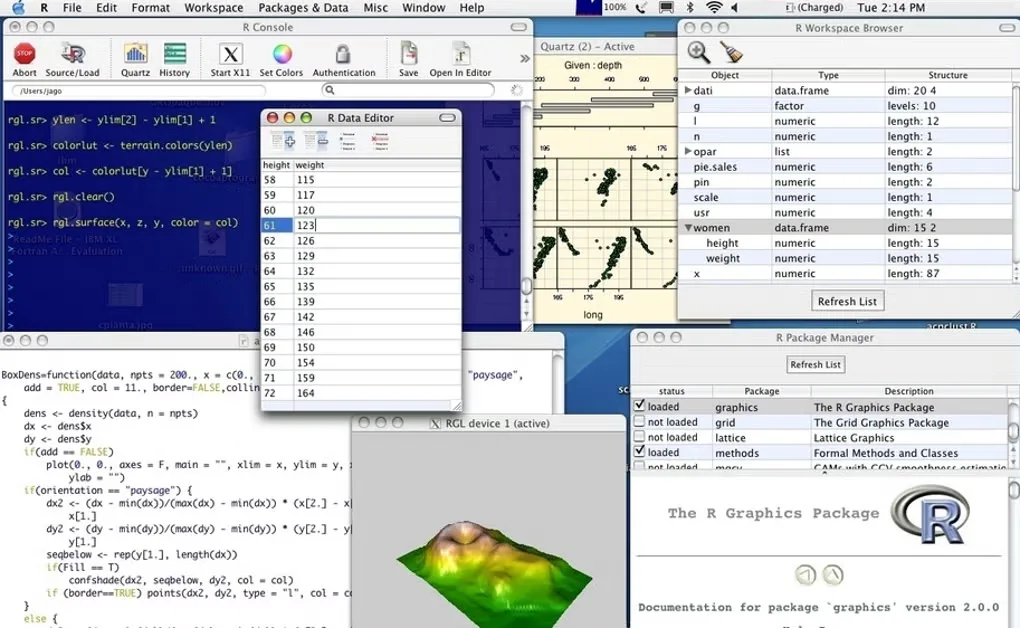
Task: Click the display icon in menu bar
Action: coord(666,8)
